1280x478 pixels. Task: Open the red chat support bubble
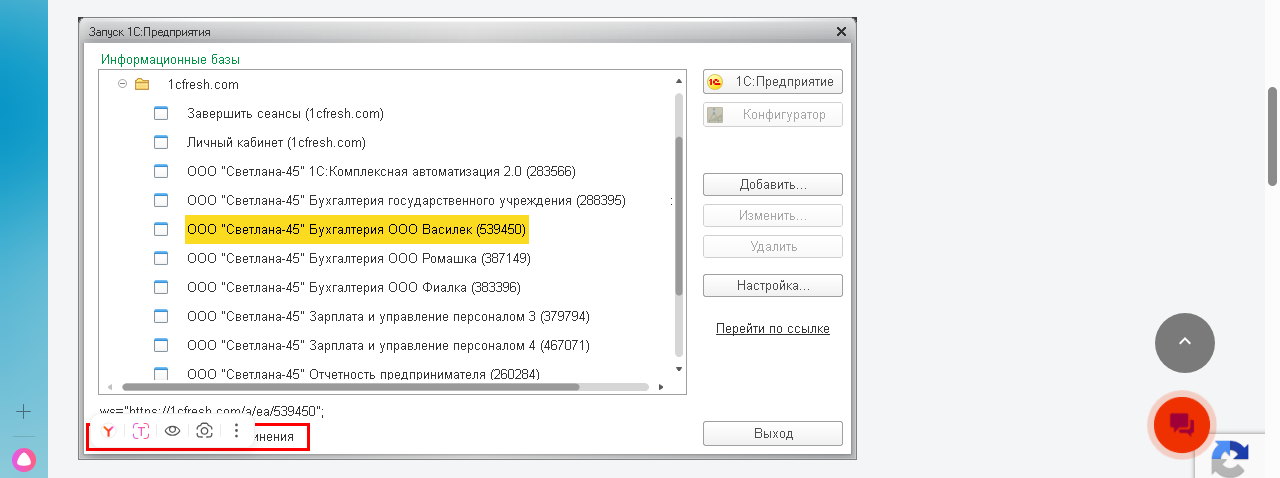1183,424
